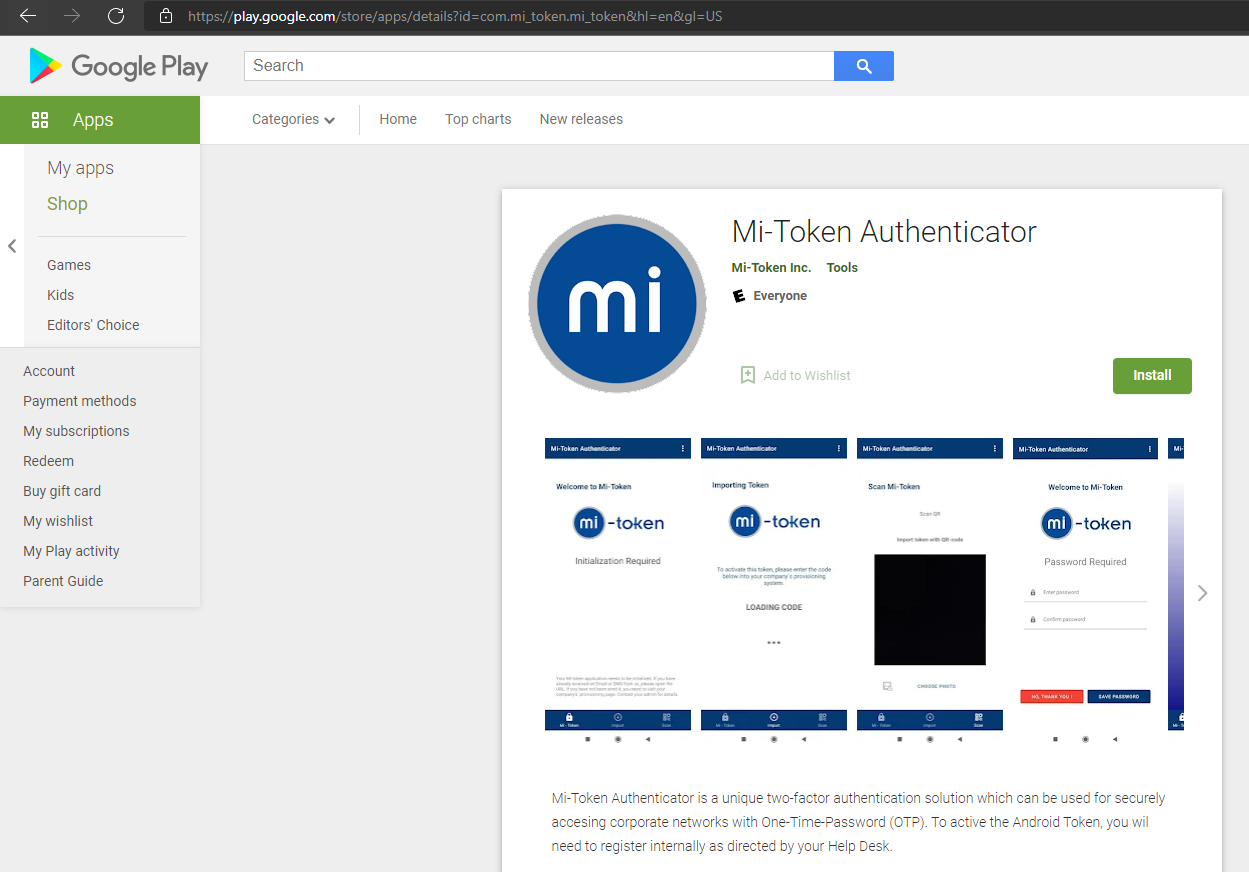The width and height of the screenshot is (1249, 872).
Task: Click the browser back arrow
Action: (x=28, y=16)
